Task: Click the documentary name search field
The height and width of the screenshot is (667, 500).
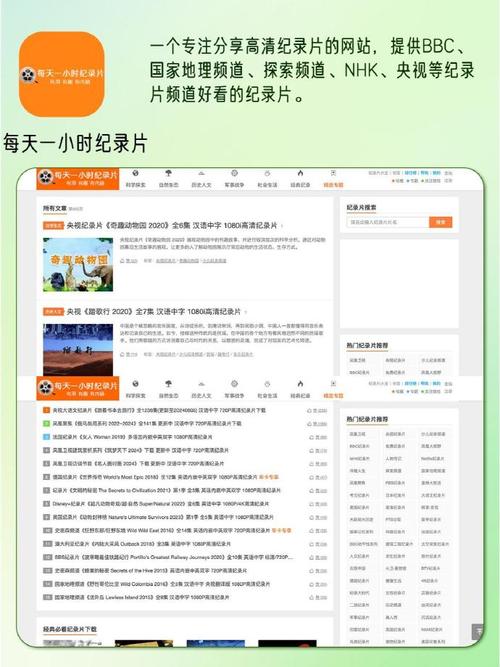Action: (x=388, y=222)
